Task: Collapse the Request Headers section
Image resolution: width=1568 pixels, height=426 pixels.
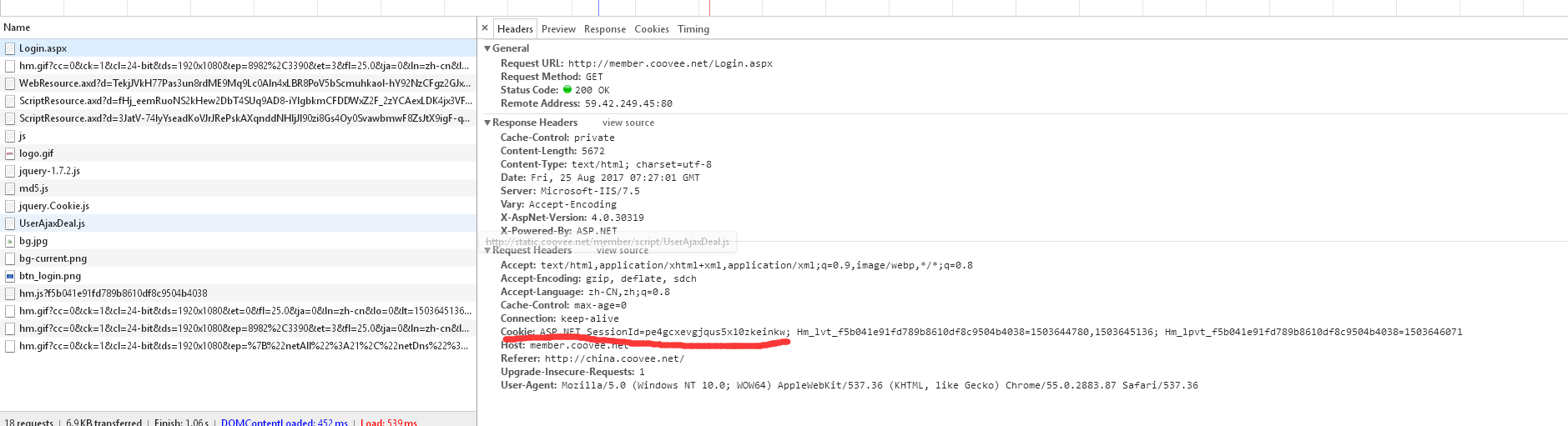Action: (487, 250)
